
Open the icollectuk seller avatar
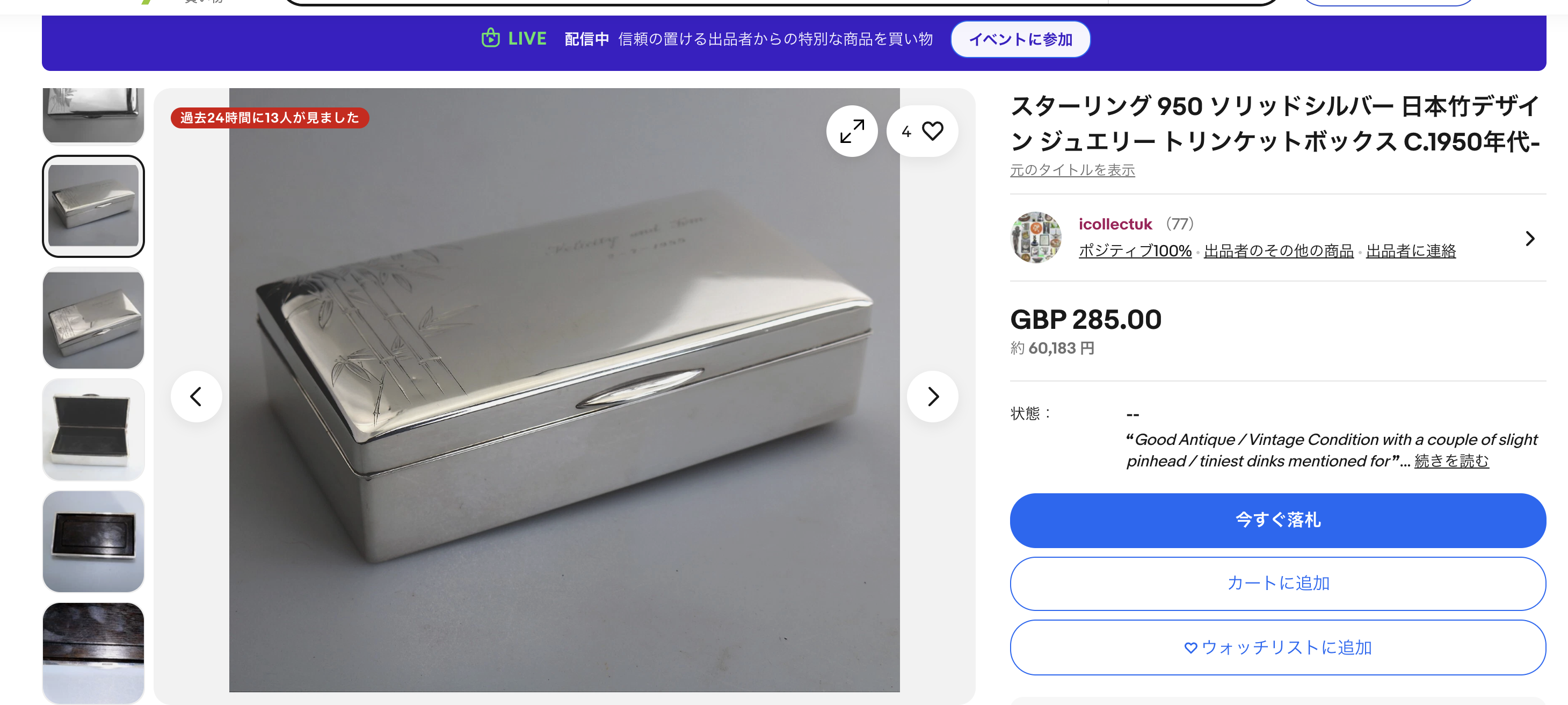click(1036, 238)
